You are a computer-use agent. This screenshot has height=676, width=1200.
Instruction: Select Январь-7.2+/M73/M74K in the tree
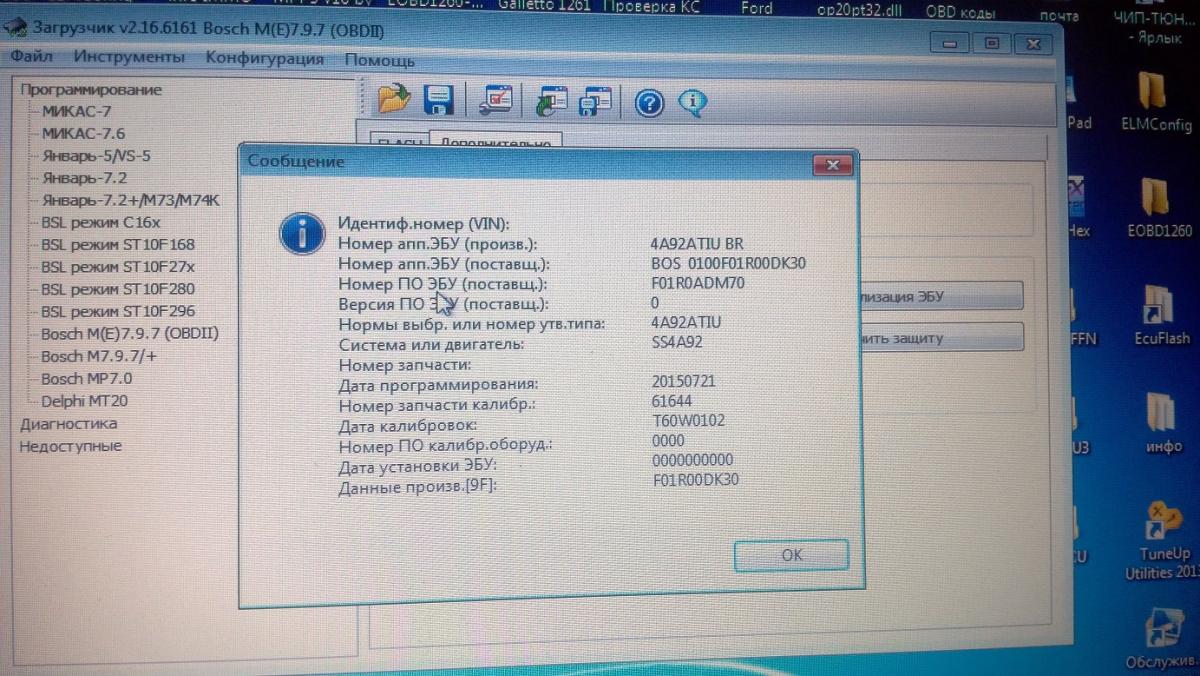130,200
